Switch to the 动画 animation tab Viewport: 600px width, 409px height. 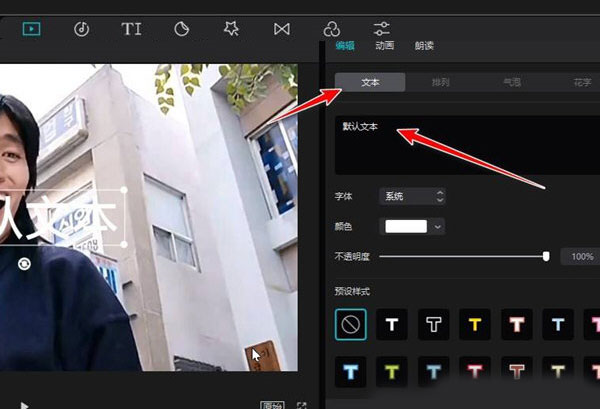tap(384, 46)
